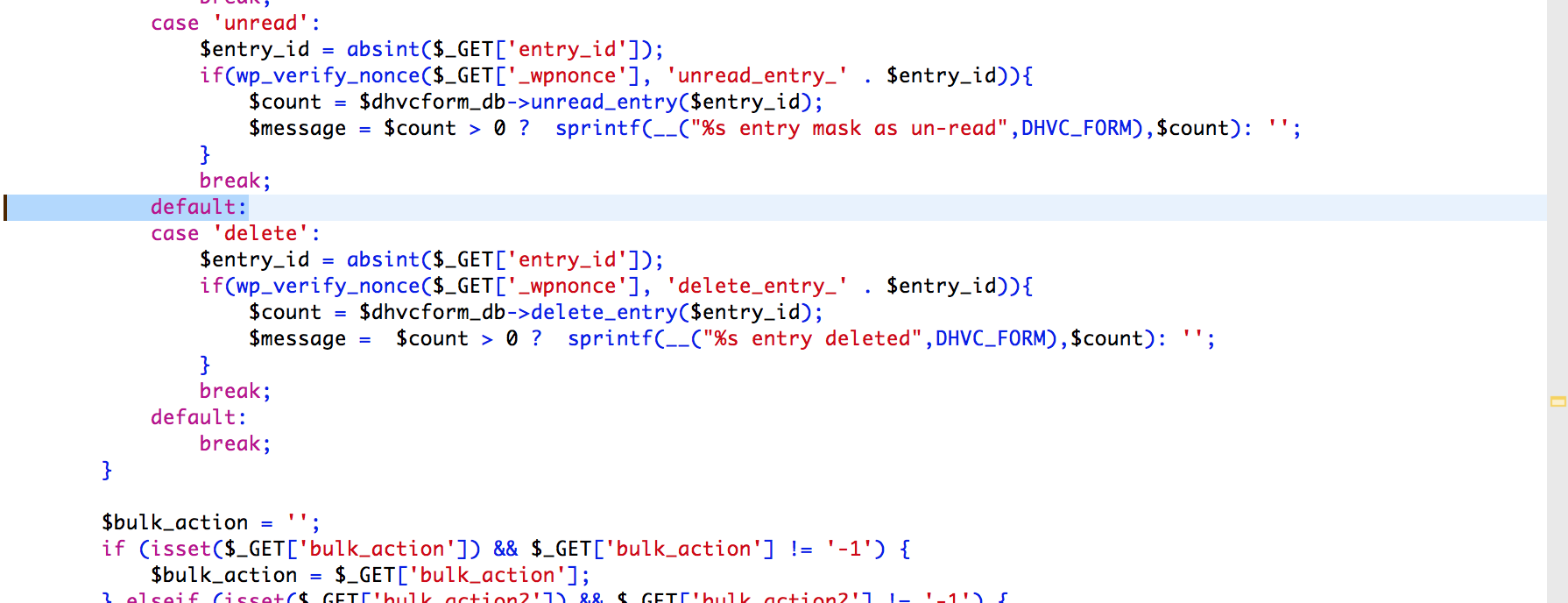Click the yellow warning marker in overview ruler
1568x603 pixels.
click(x=1557, y=401)
